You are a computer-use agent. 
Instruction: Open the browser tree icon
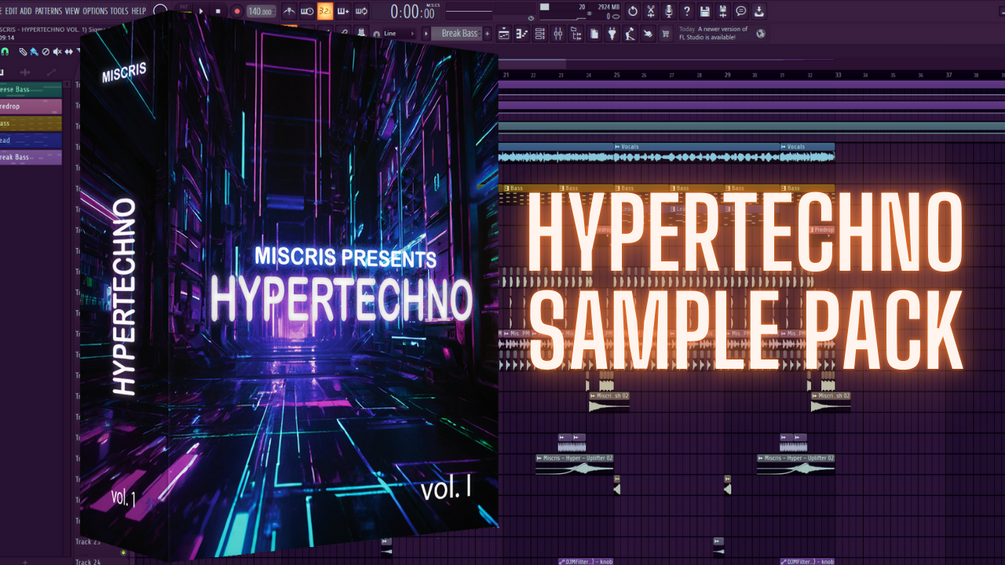(576, 33)
